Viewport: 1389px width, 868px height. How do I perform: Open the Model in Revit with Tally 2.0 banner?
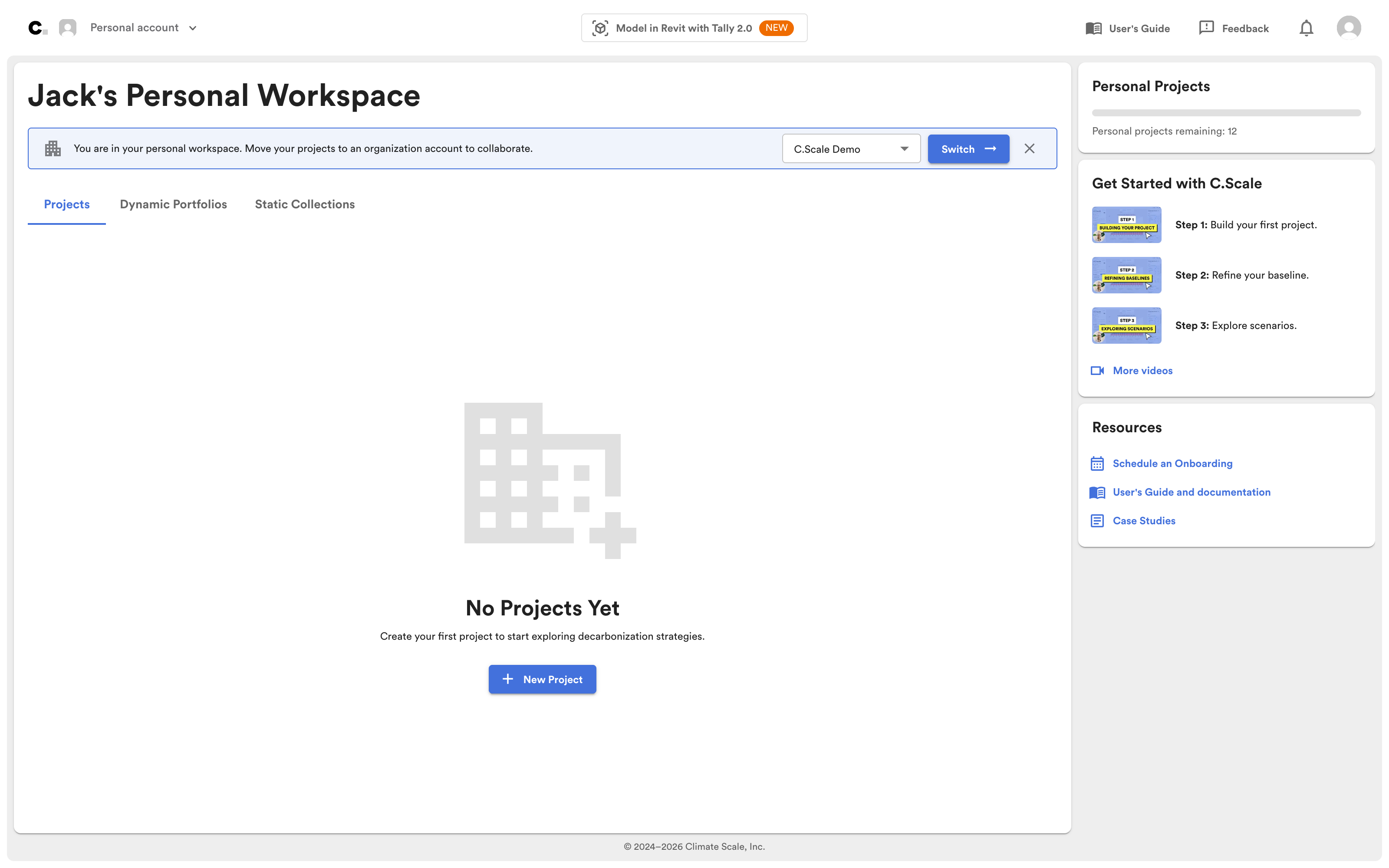pos(694,28)
